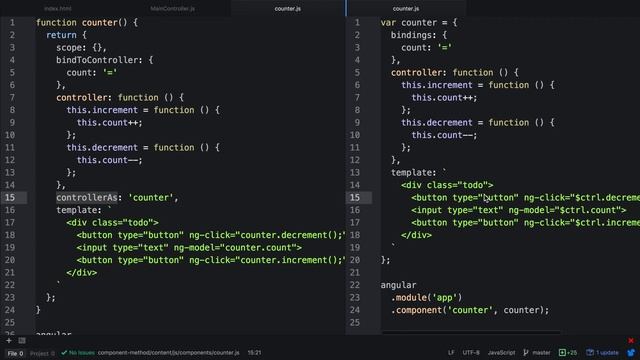
Task: Click line number 15 in left gutter
Action: (x=10, y=198)
